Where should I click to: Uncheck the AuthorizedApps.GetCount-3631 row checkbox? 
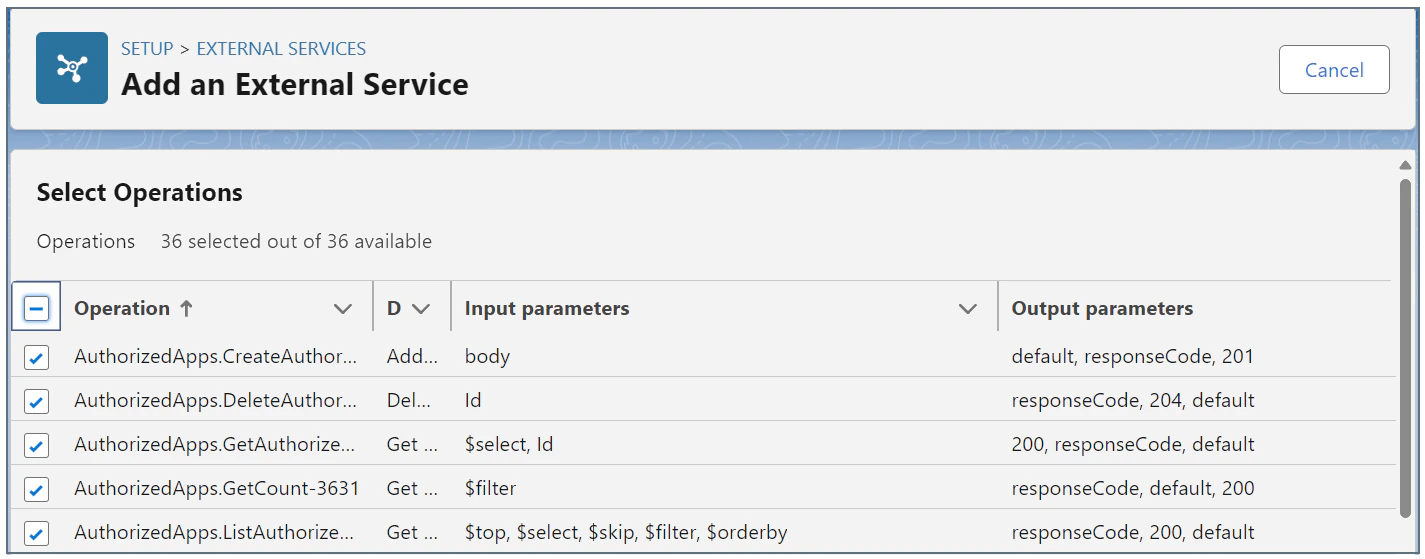click(x=36, y=489)
